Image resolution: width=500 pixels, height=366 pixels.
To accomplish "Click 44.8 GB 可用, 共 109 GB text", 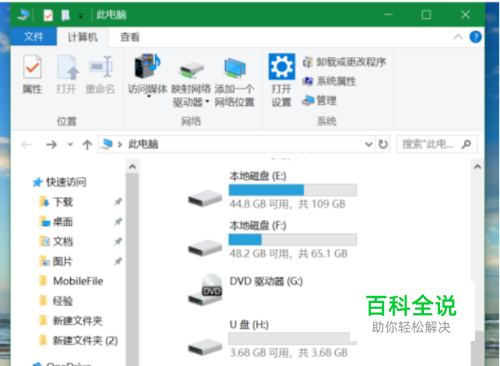I will pos(287,204).
